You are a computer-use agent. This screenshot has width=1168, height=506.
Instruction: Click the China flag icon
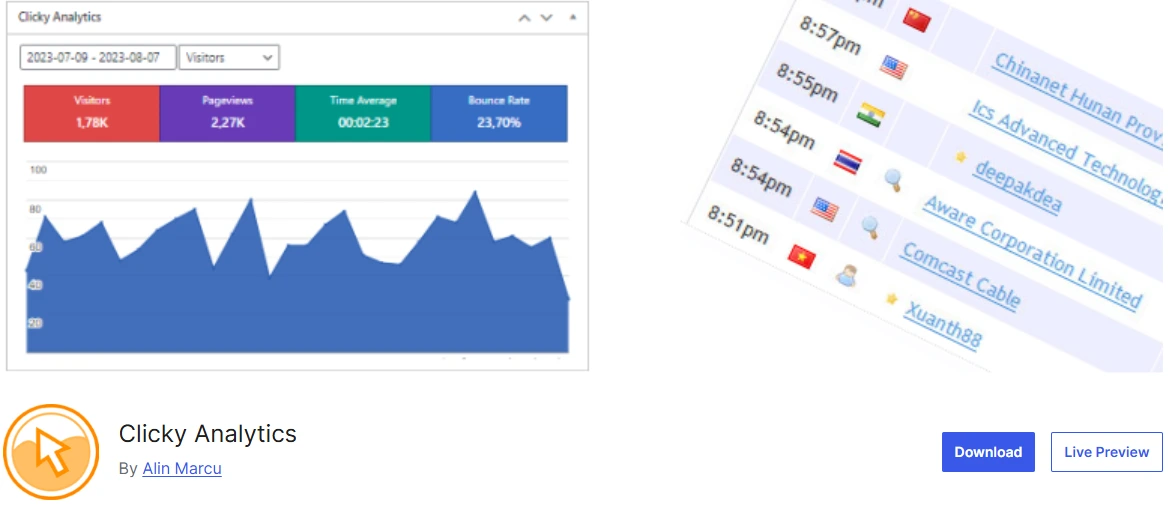coord(916,19)
